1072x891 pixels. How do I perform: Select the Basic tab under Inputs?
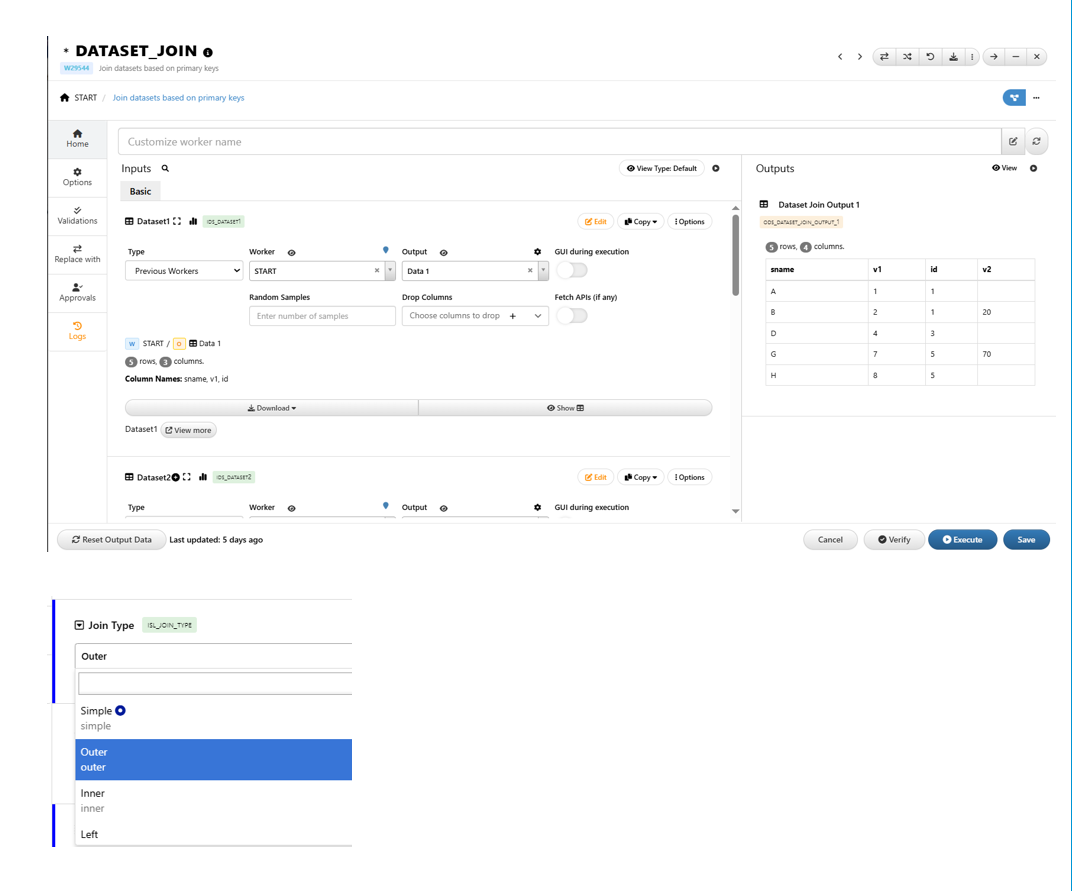(x=140, y=191)
